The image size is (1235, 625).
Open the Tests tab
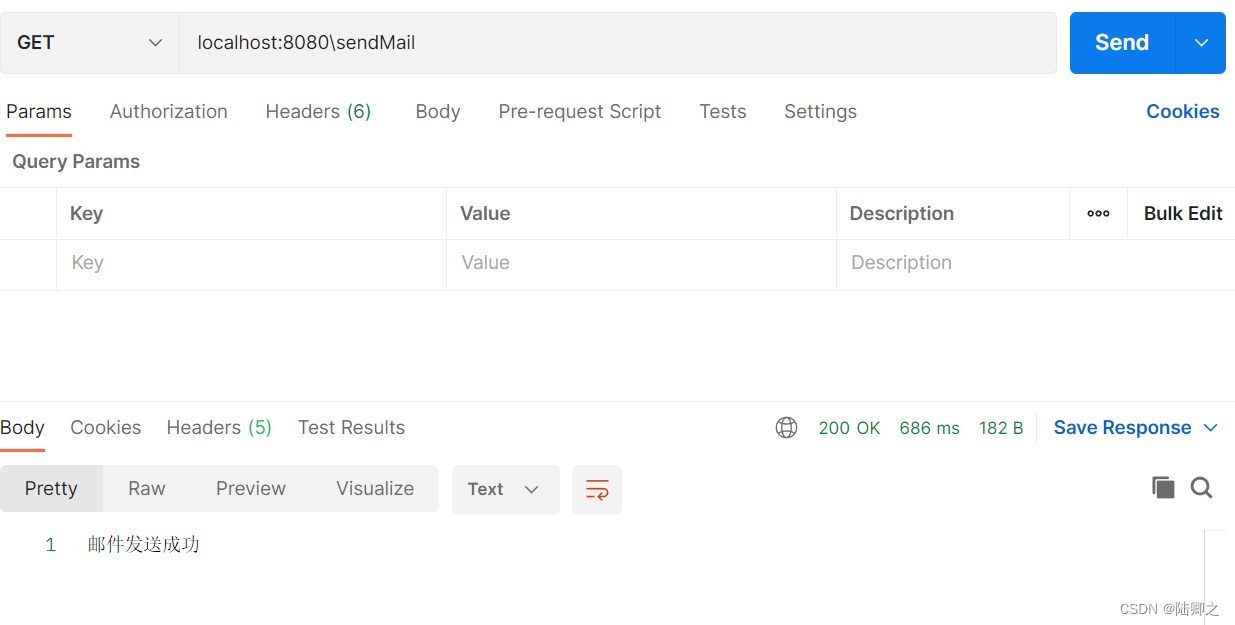[x=722, y=111]
